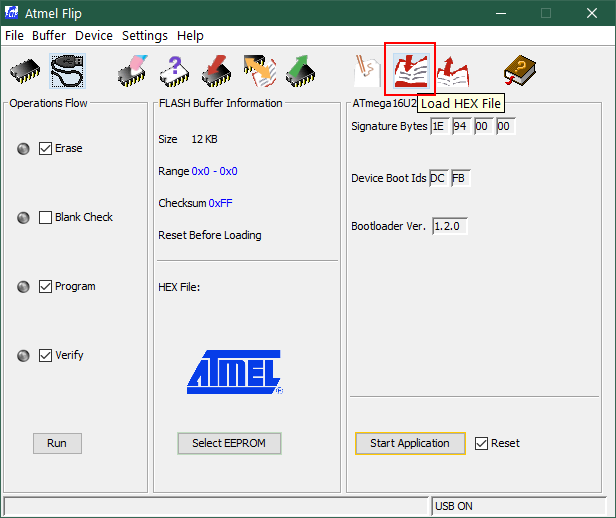Click the Device Boot Ids field DC
This screenshot has width=616, height=518.
point(438,178)
